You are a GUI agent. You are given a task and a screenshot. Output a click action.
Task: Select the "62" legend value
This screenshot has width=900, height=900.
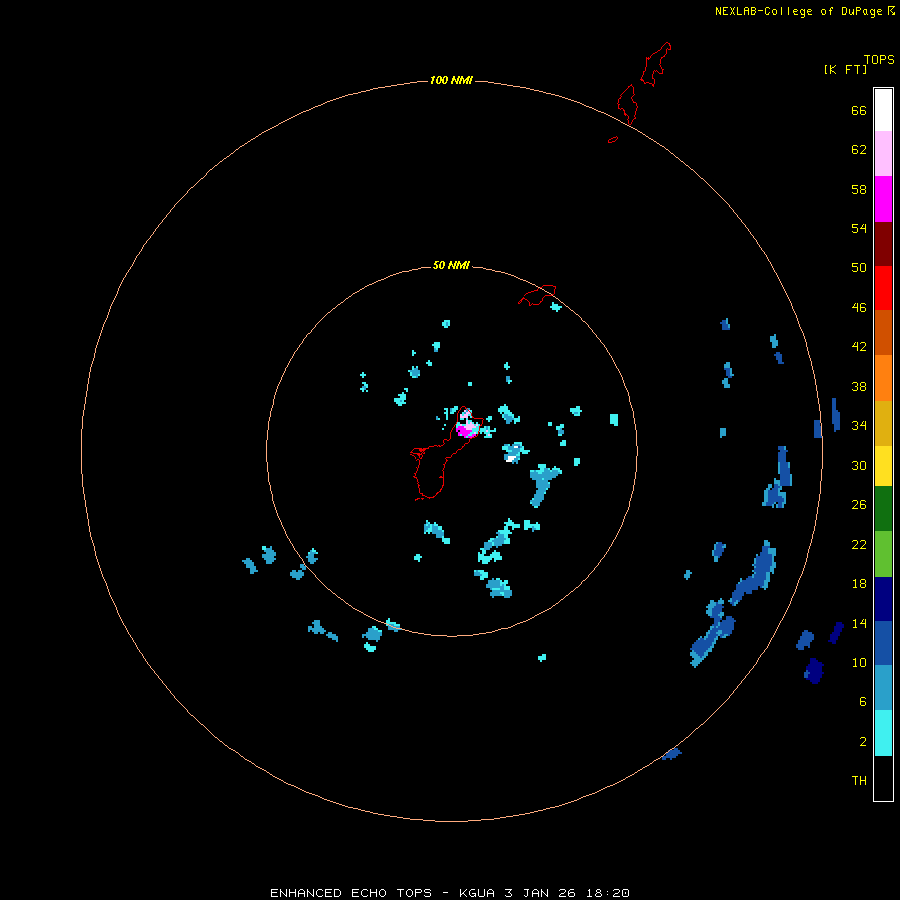pyautogui.click(x=859, y=150)
